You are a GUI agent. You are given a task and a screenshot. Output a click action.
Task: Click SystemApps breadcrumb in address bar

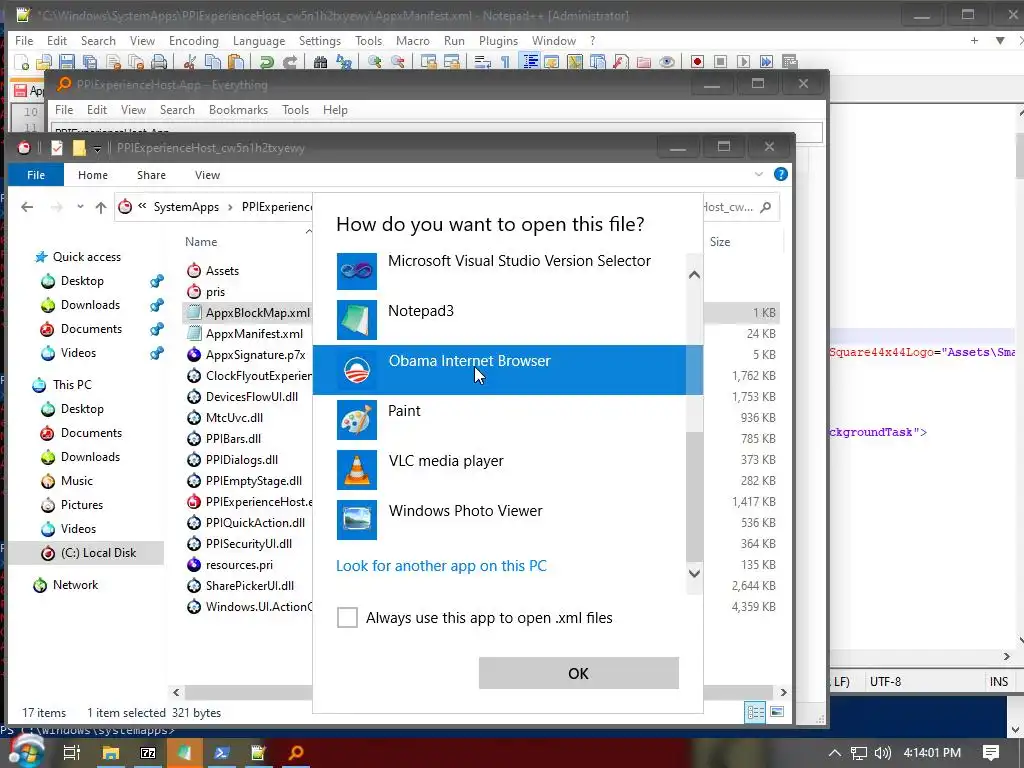pos(186,207)
